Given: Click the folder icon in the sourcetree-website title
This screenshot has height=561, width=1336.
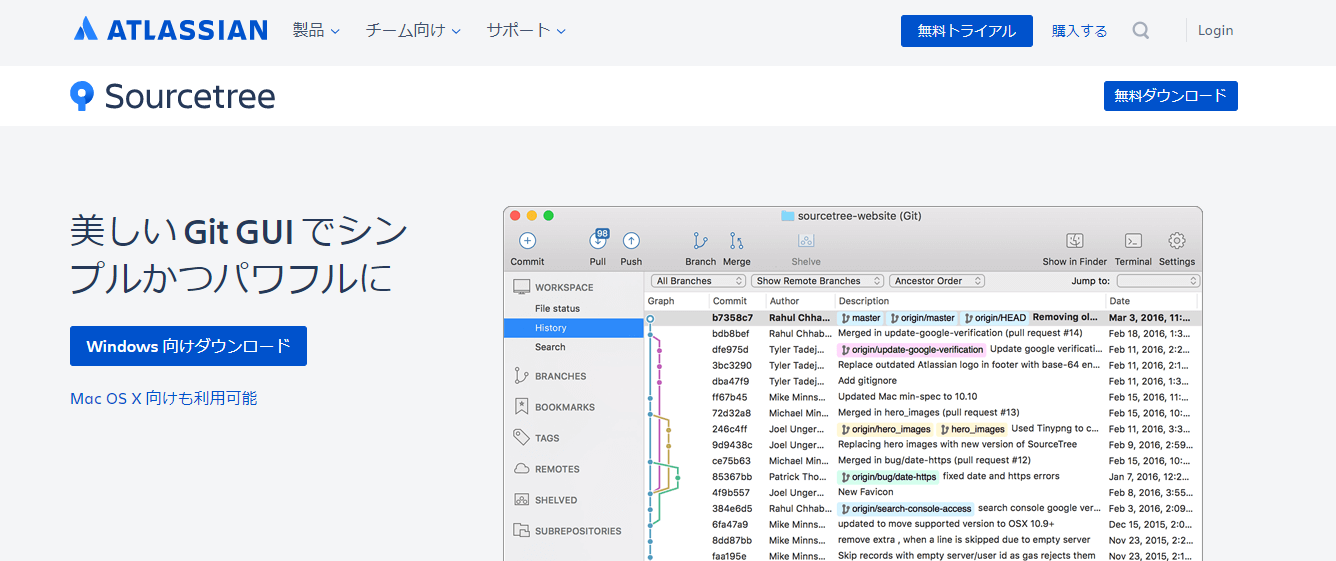Looking at the screenshot, I should (787, 216).
